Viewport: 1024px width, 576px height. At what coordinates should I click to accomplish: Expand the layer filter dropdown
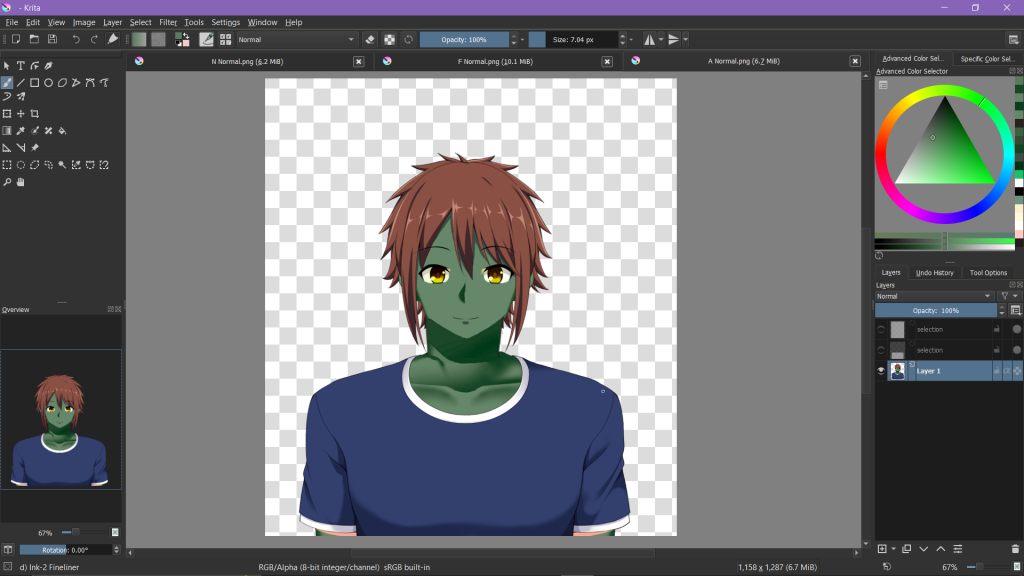tap(1008, 296)
